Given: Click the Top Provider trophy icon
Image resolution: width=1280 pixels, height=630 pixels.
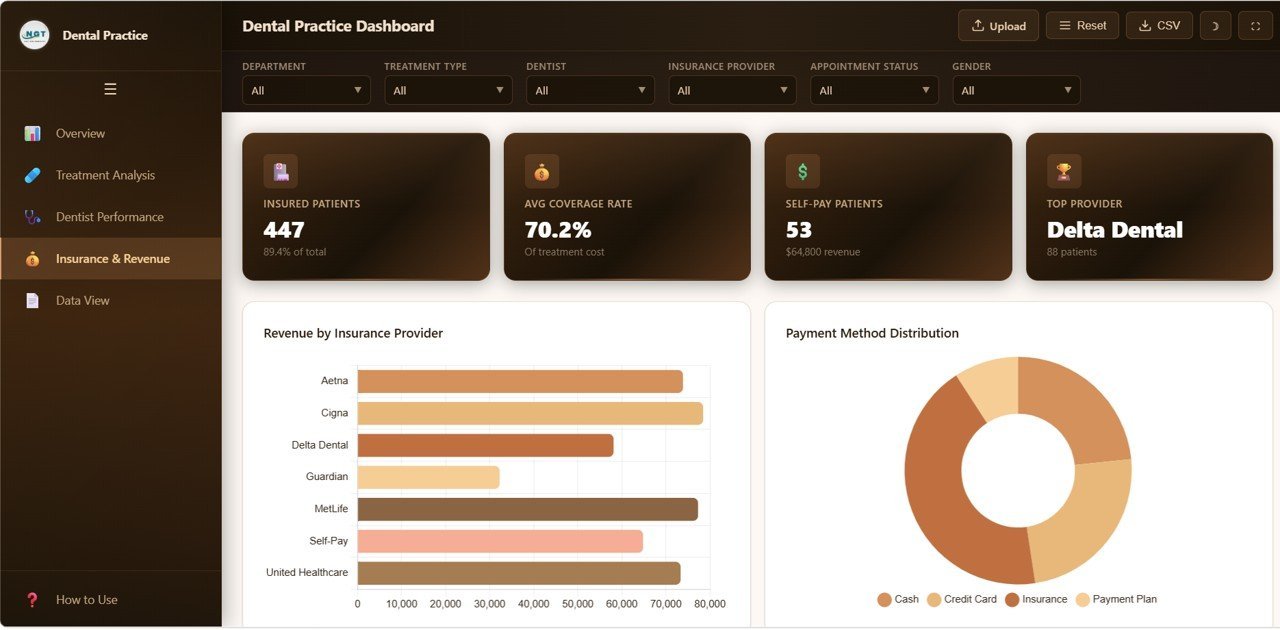Looking at the screenshot, I should pos(1063,170).
